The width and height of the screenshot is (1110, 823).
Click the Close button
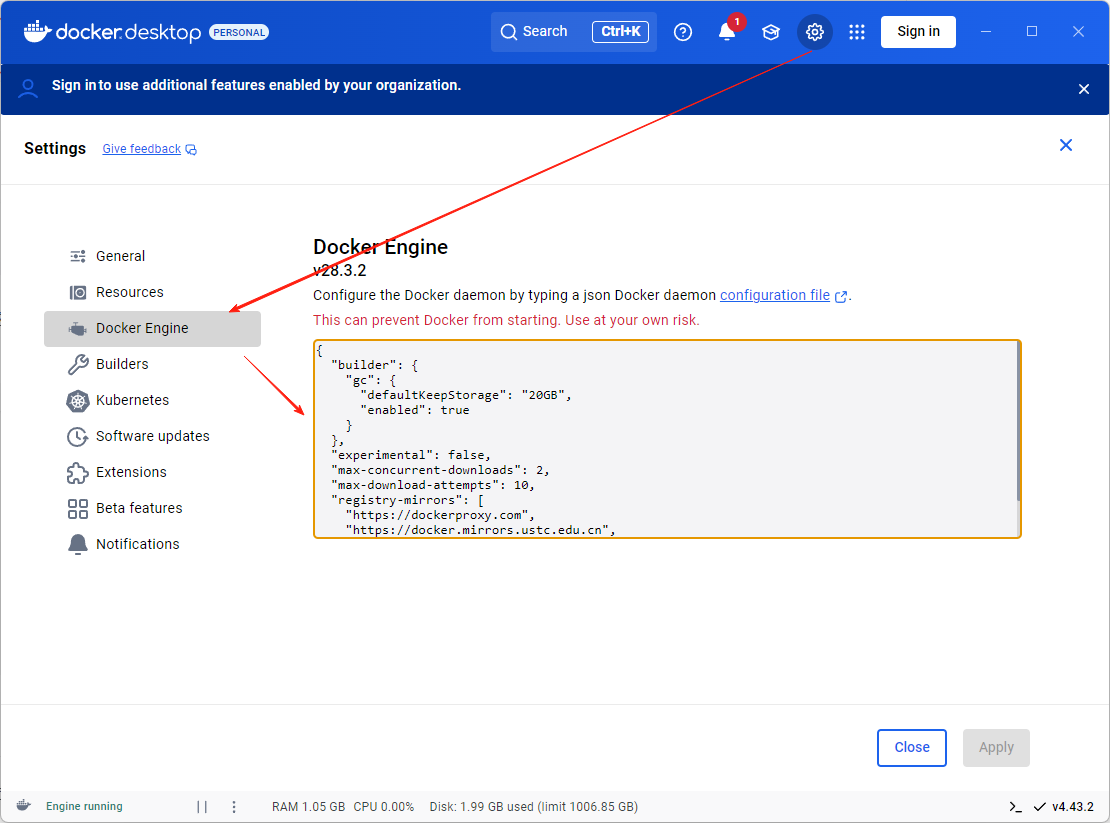coord(911,747)
